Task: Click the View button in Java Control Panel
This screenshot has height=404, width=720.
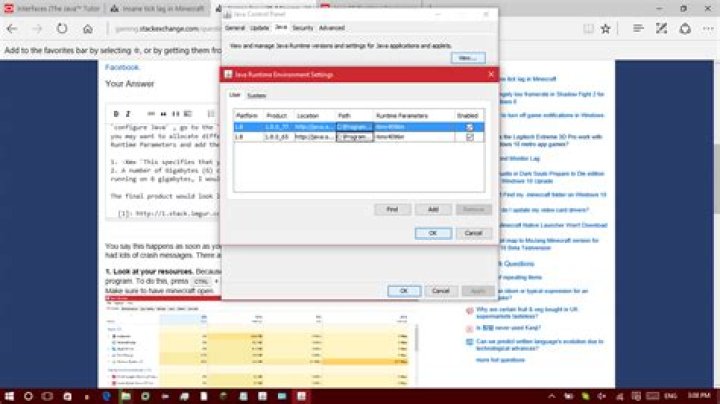Action: coord(468,58)
